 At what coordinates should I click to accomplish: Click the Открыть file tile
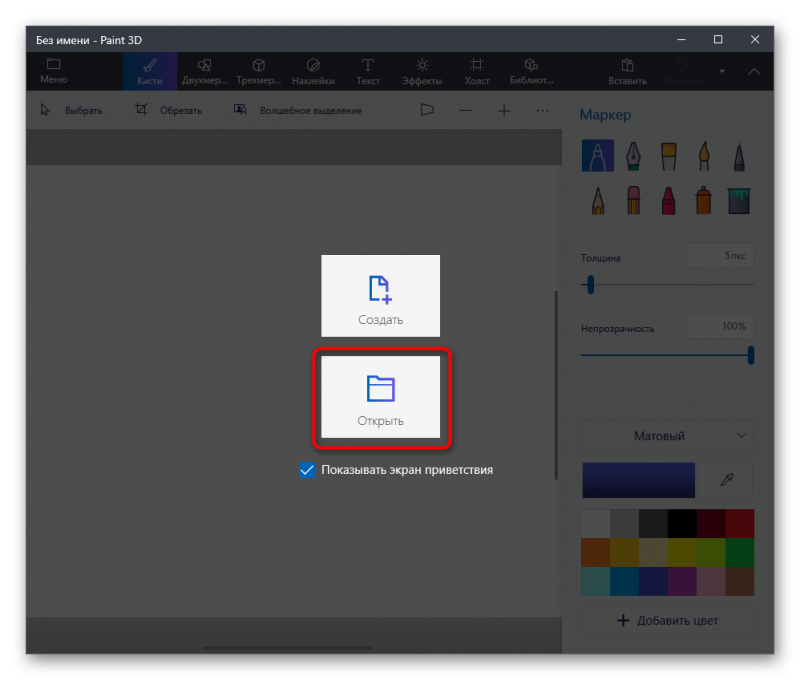pyautogui.click(x=381, y=397)
